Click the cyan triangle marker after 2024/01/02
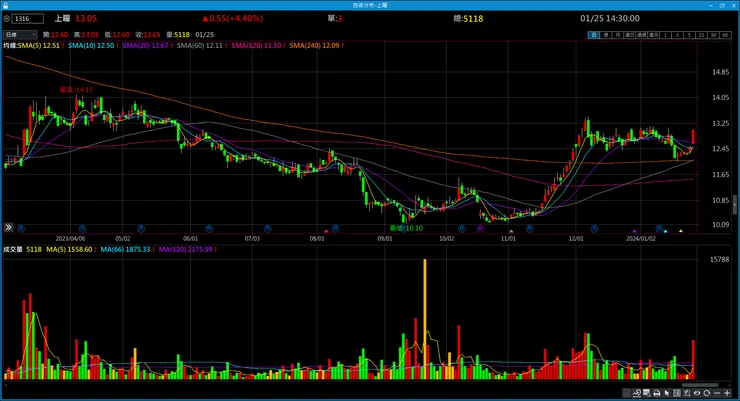 click(x=665, y=231)
